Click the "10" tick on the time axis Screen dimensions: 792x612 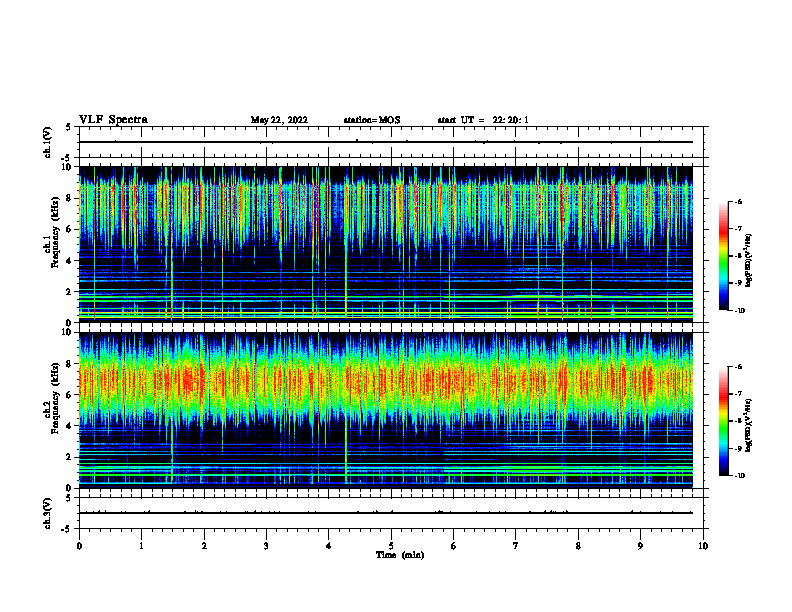tap(703, 546)
